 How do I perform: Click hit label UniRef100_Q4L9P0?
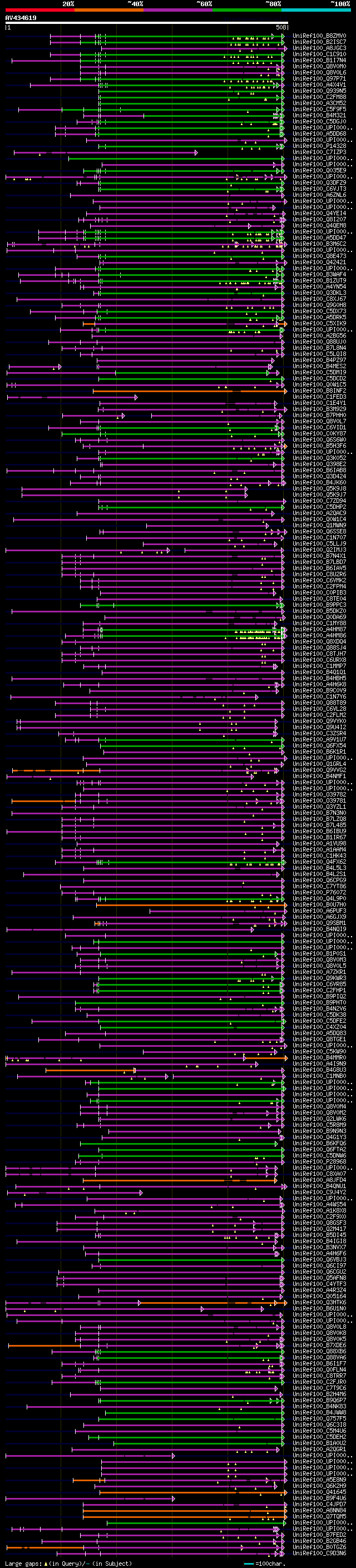(x=319, y=898)
